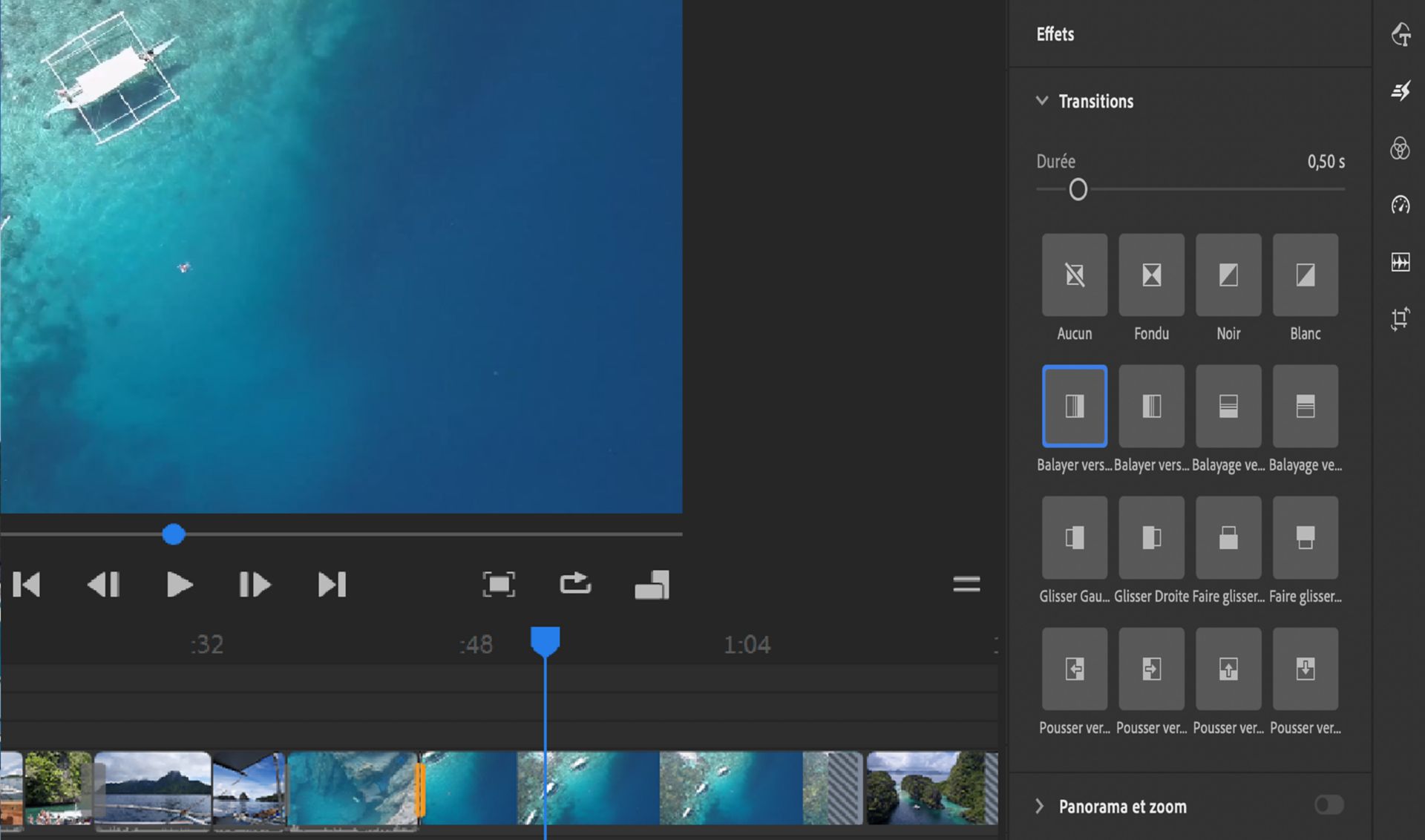Image resolution: width=1425 pixels, height=840 pixels.
Task: Open the timeline options menu icon
Action: [x=966, y=584]
